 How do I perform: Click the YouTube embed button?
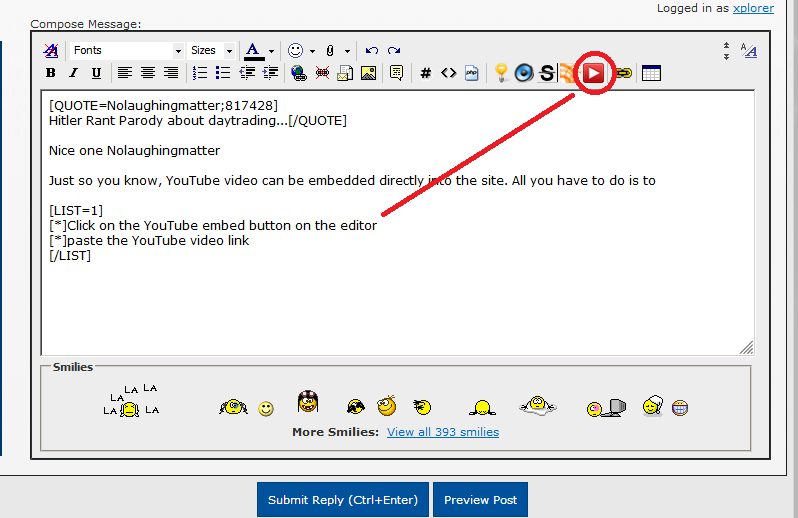coord(593,73)
